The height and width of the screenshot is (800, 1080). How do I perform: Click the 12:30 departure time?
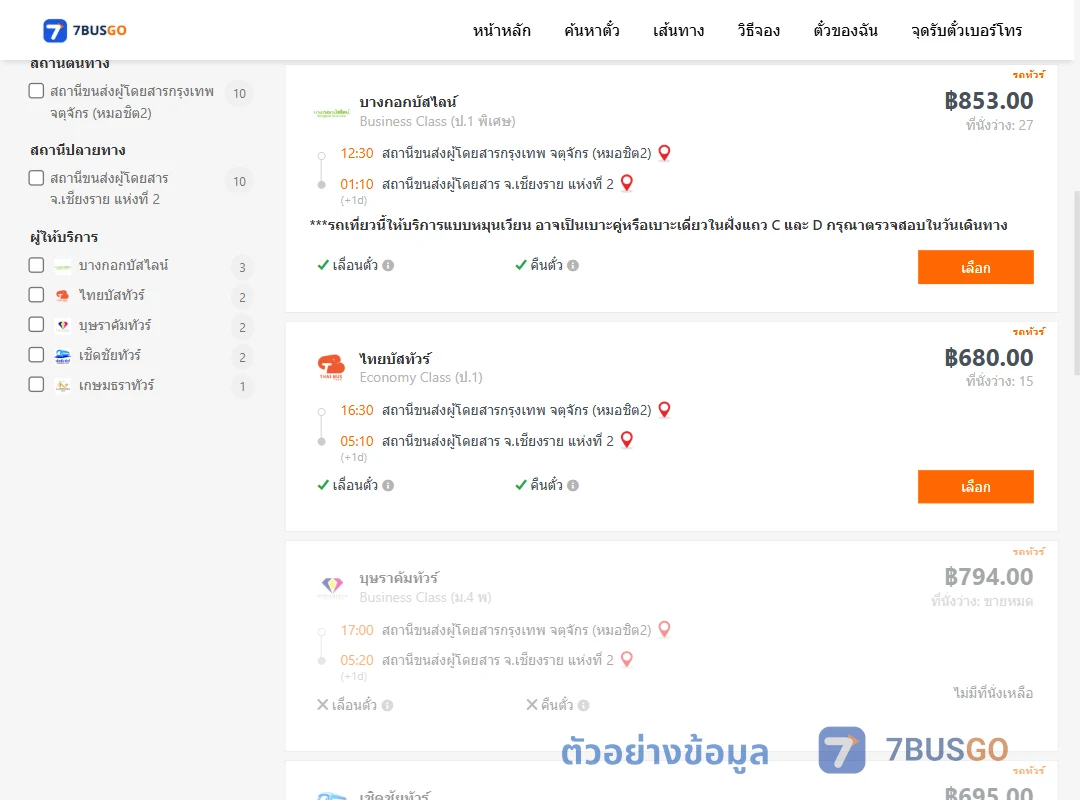(x=357, y=153)
